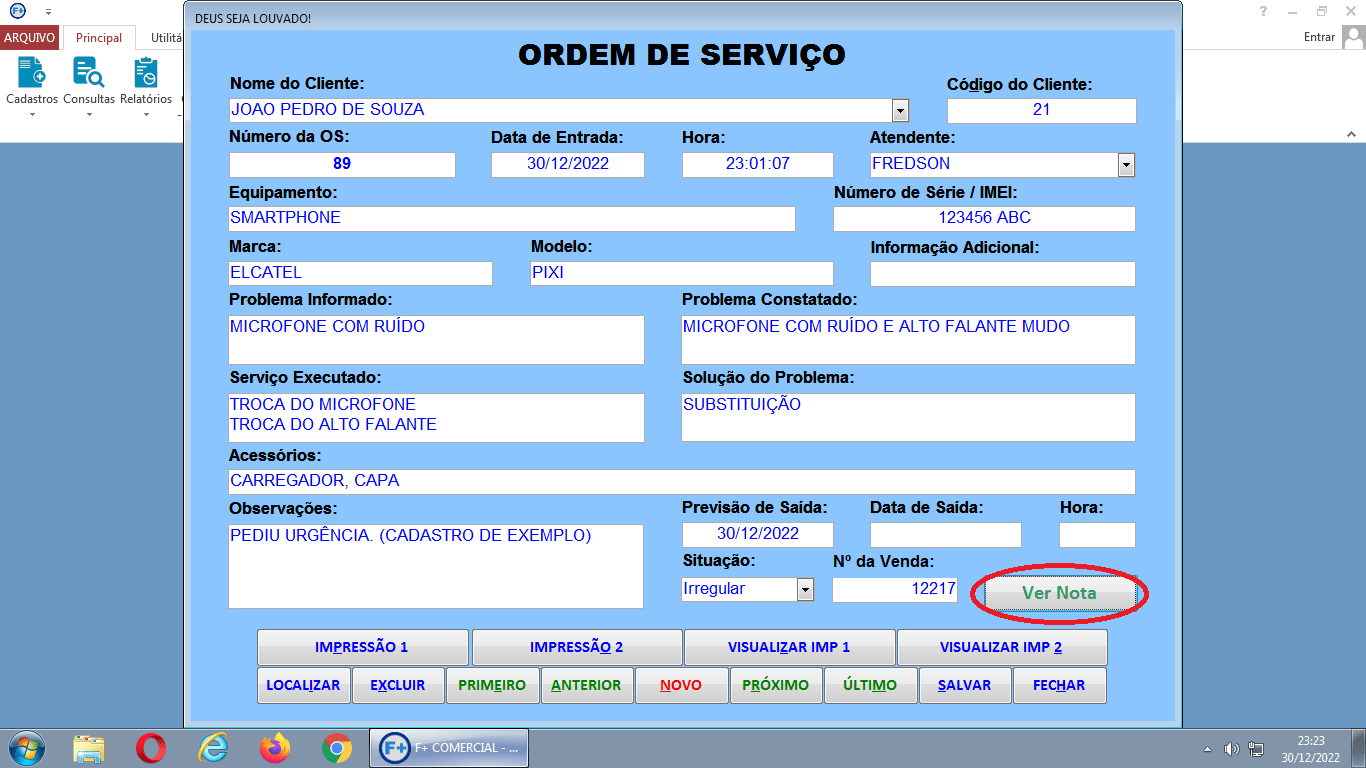Click the Acessórios field
The width and height of the screenshot is (1366, 768).
(682, 482)
